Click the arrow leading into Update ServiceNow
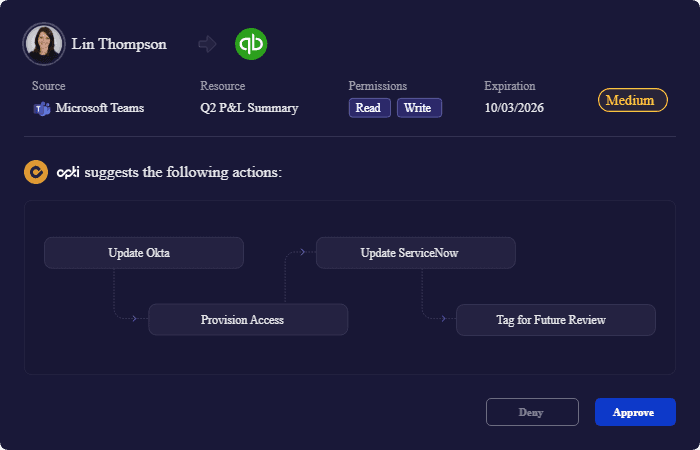 [x=302, y=252]
